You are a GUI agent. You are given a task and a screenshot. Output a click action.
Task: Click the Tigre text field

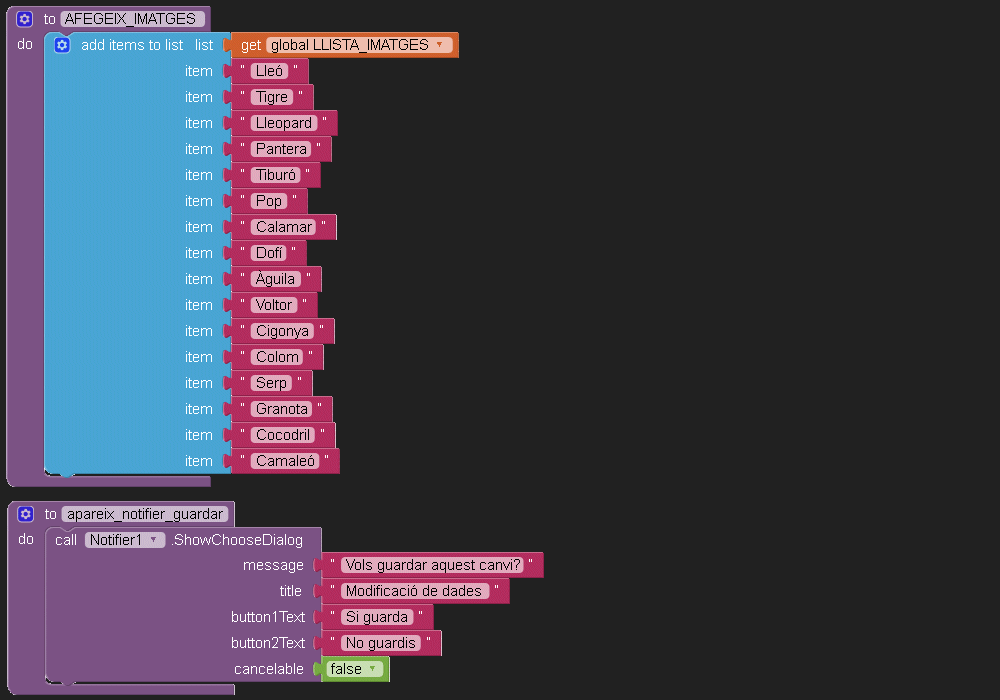[x=272, y=97]
